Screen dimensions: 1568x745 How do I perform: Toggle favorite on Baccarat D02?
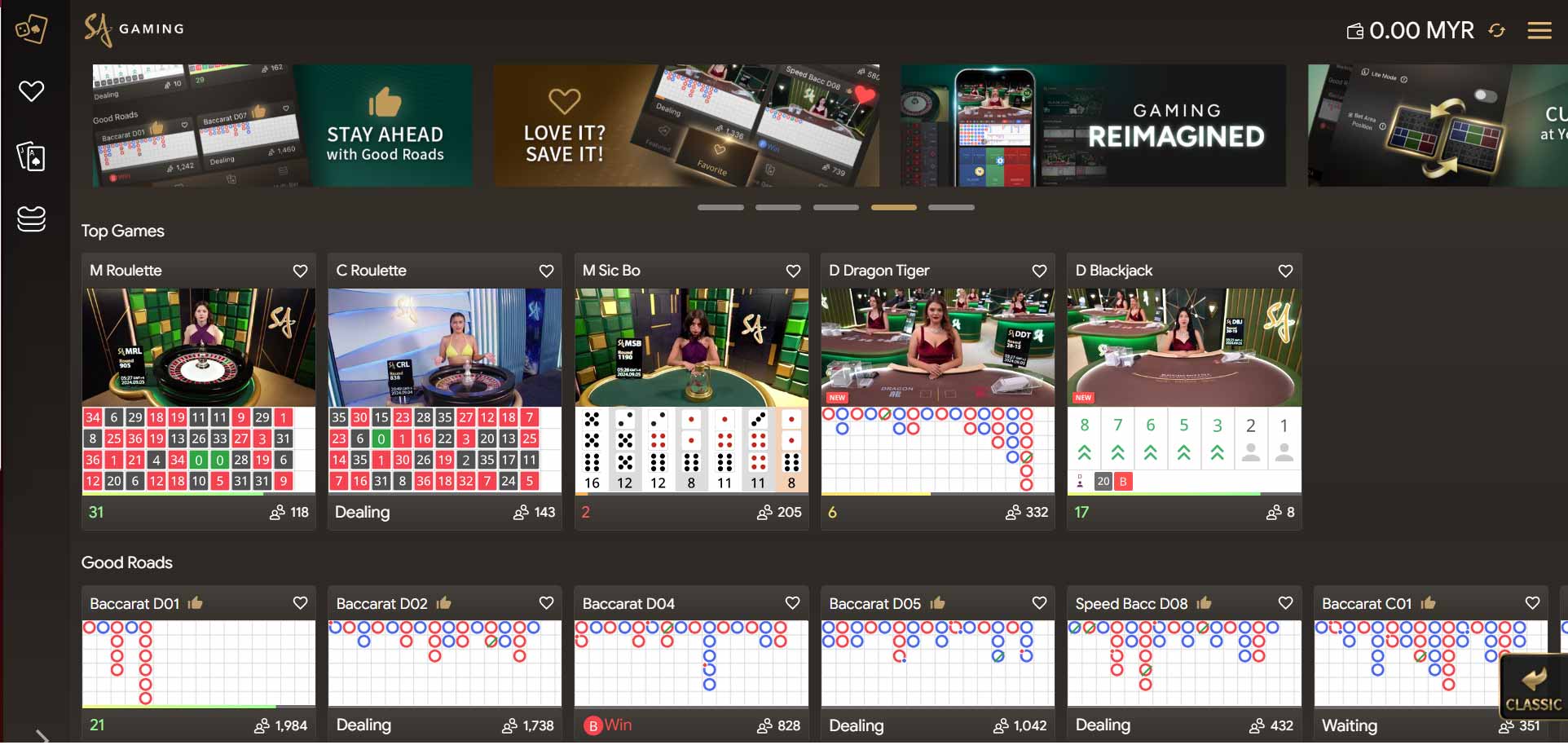pos(546,603)
